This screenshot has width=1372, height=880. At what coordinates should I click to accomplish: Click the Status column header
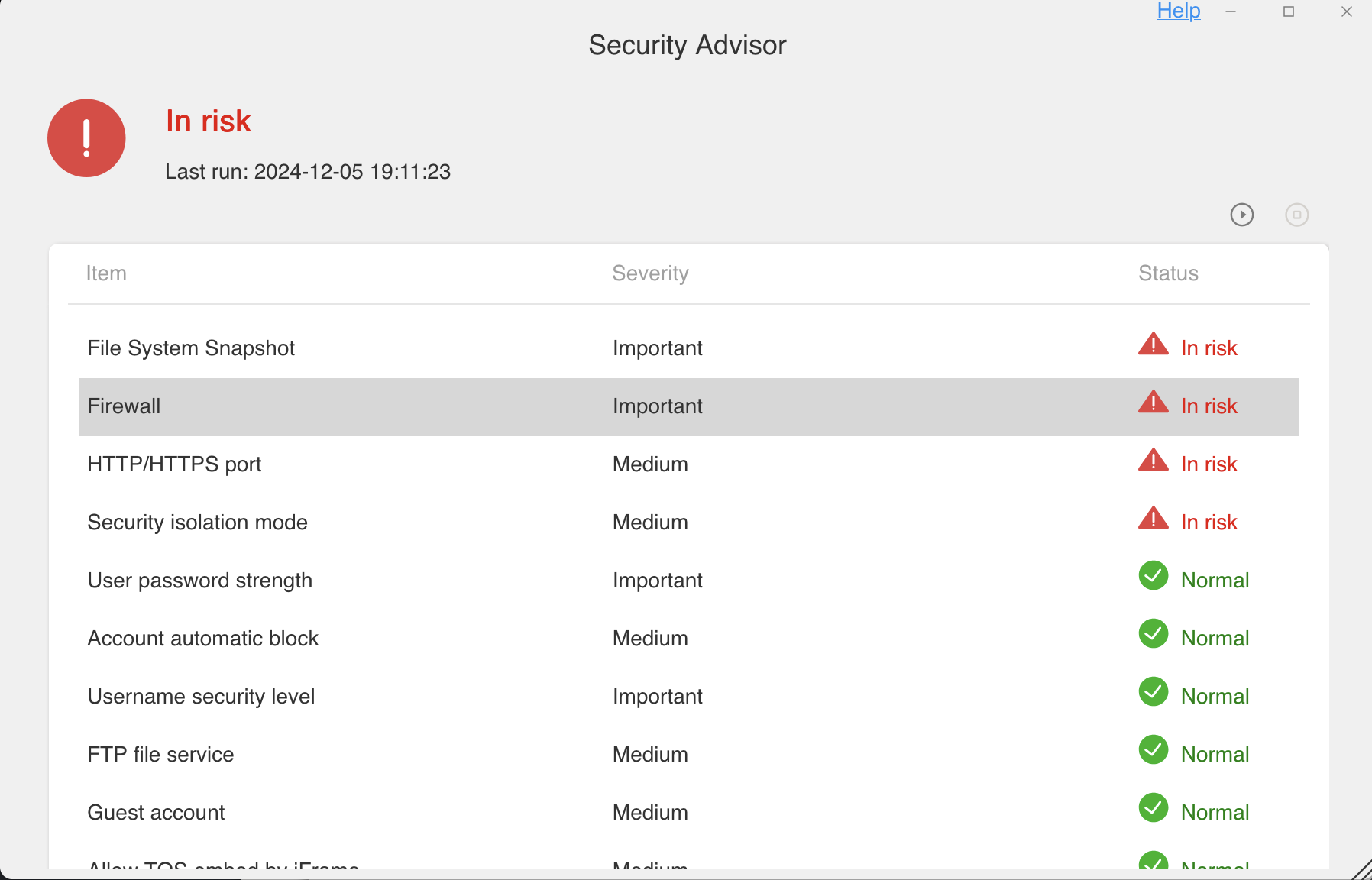click(1168, 273)
